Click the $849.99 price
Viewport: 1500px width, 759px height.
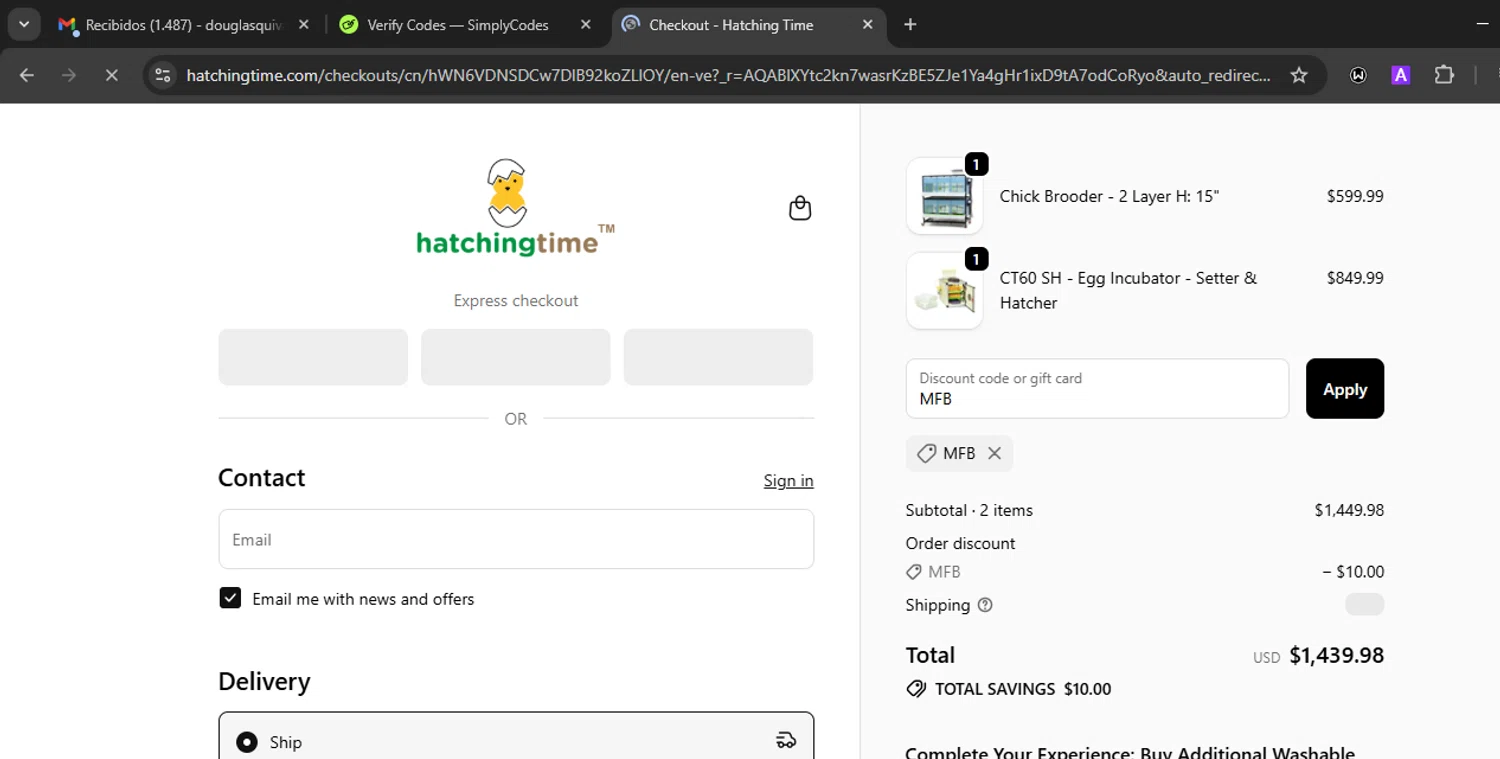(x=1355, y=278)
